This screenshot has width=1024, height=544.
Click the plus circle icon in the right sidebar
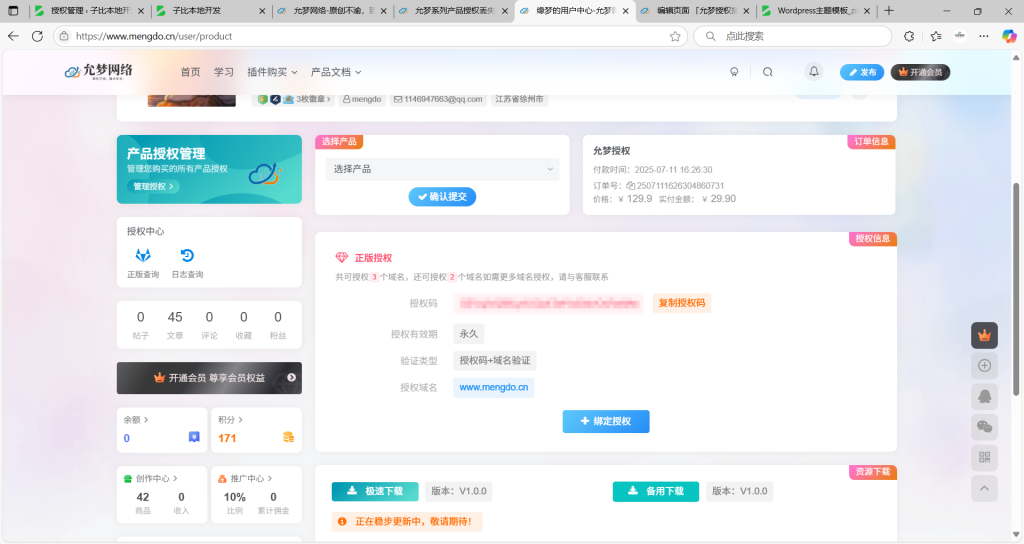pos(984,366)
